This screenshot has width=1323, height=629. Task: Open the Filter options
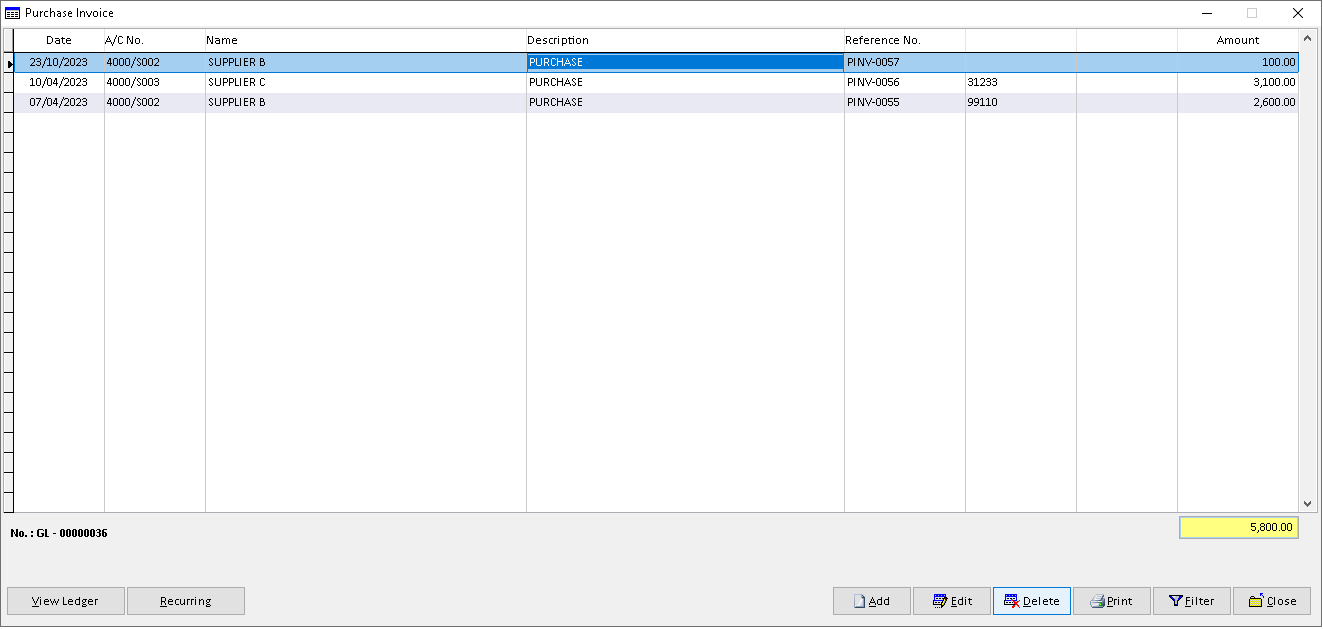point(1192,601)
